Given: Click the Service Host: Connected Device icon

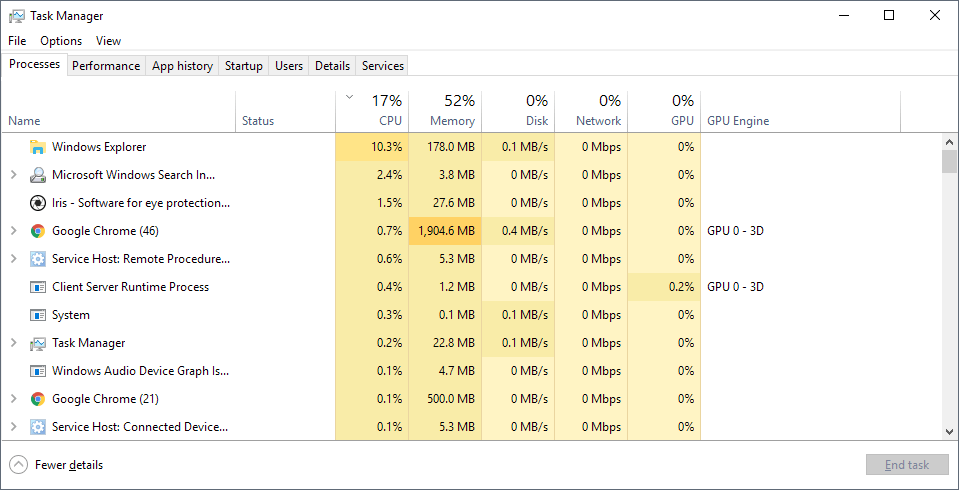Looking at the screenshot, I should 38,427.
